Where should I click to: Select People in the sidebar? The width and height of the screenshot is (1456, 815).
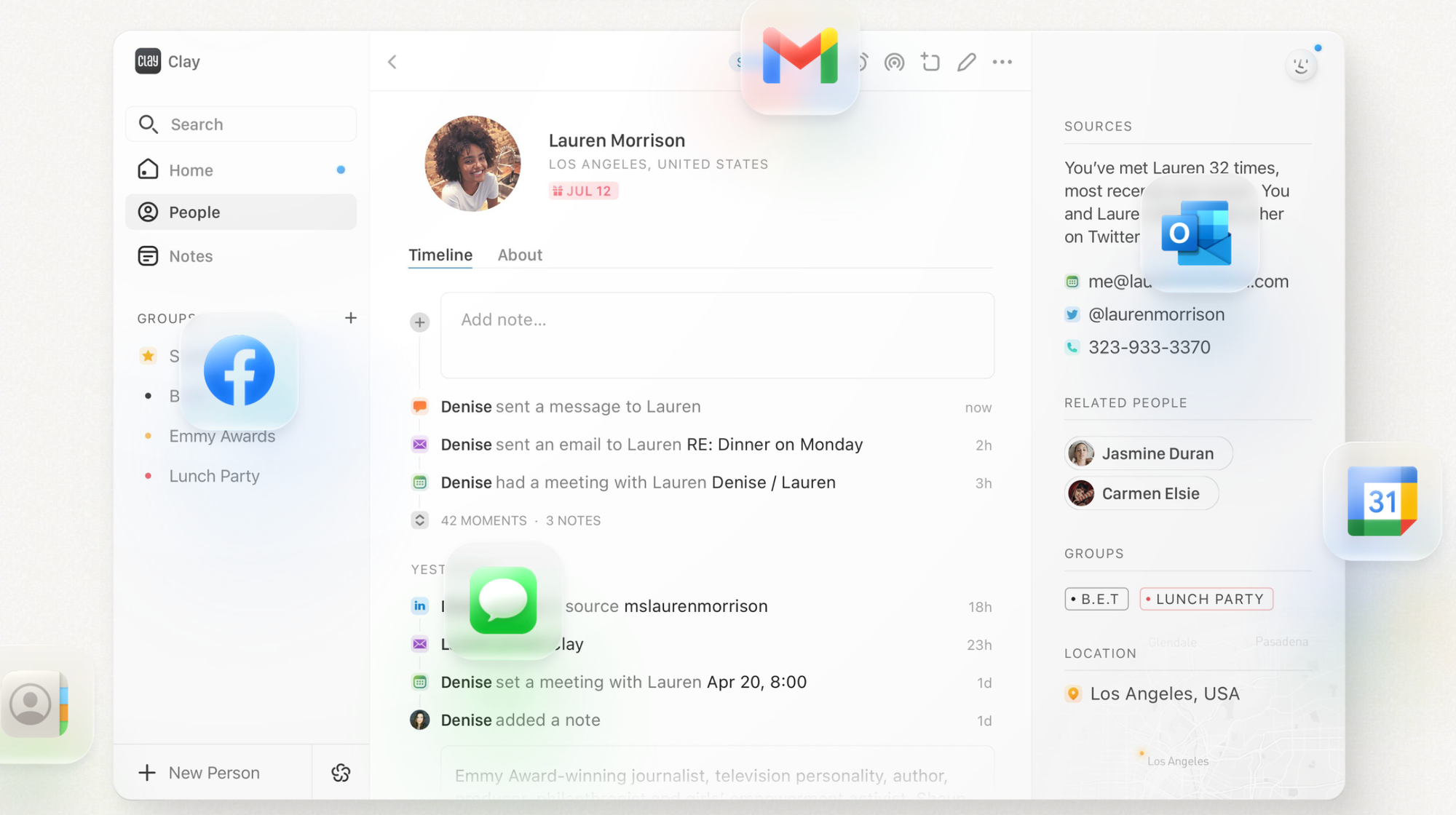241,212
